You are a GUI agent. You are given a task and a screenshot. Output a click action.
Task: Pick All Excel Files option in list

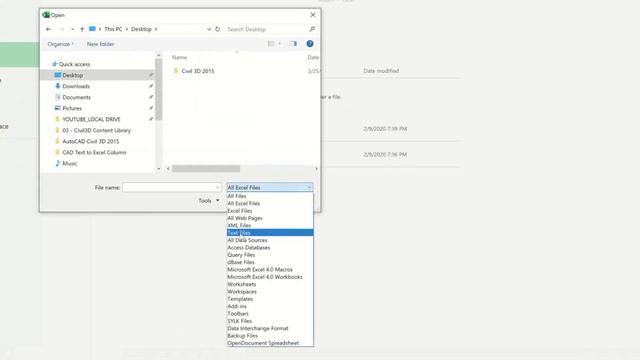(x=270, y=203)
